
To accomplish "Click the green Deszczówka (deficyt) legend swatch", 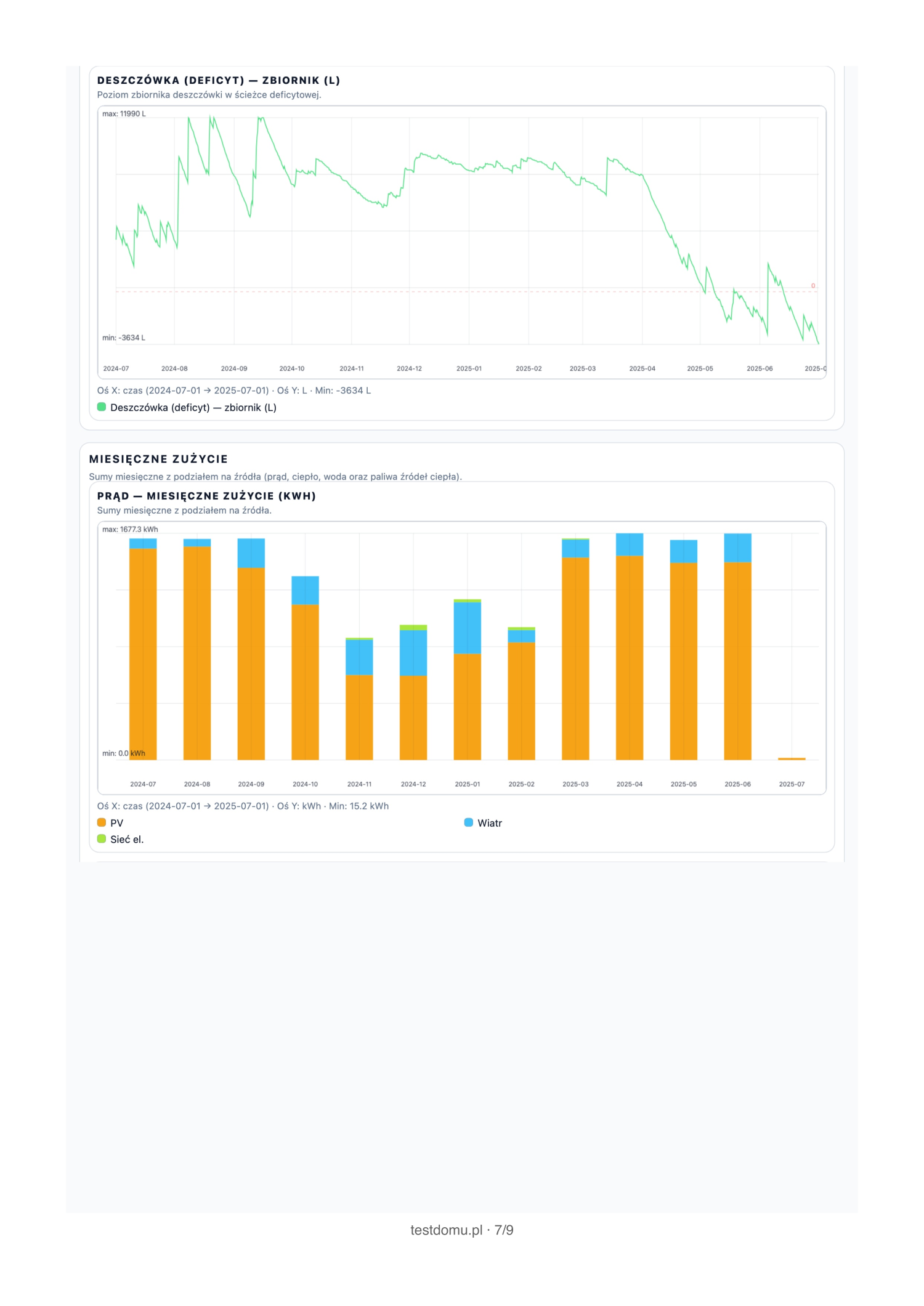I will click(x=102, y=407).
